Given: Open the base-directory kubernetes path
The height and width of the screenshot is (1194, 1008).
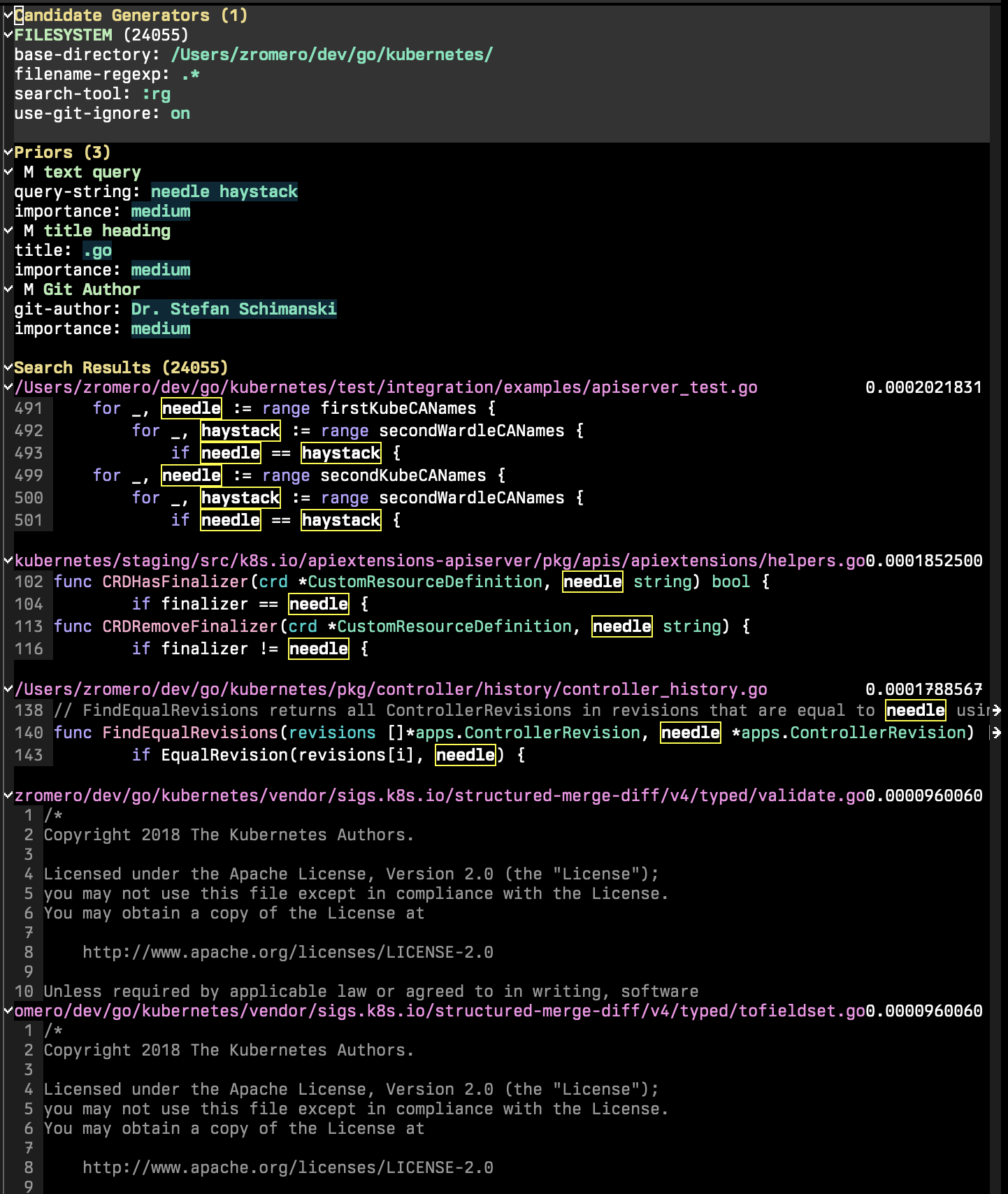Looking at the screenshot, I should point(331,55).
